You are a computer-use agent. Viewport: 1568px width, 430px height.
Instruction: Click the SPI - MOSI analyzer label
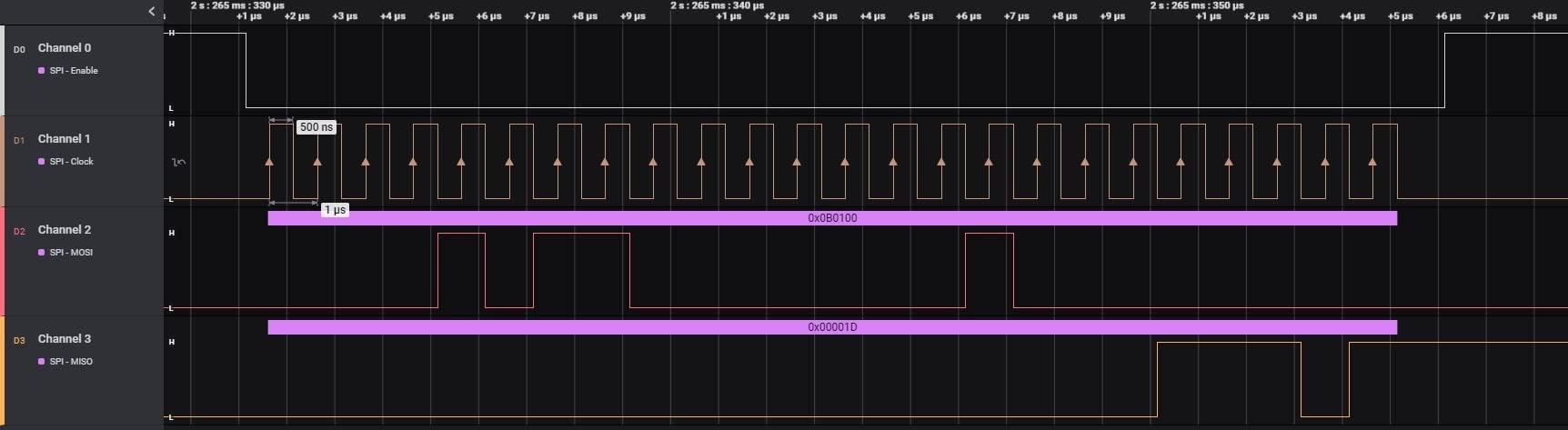point(71,253)
